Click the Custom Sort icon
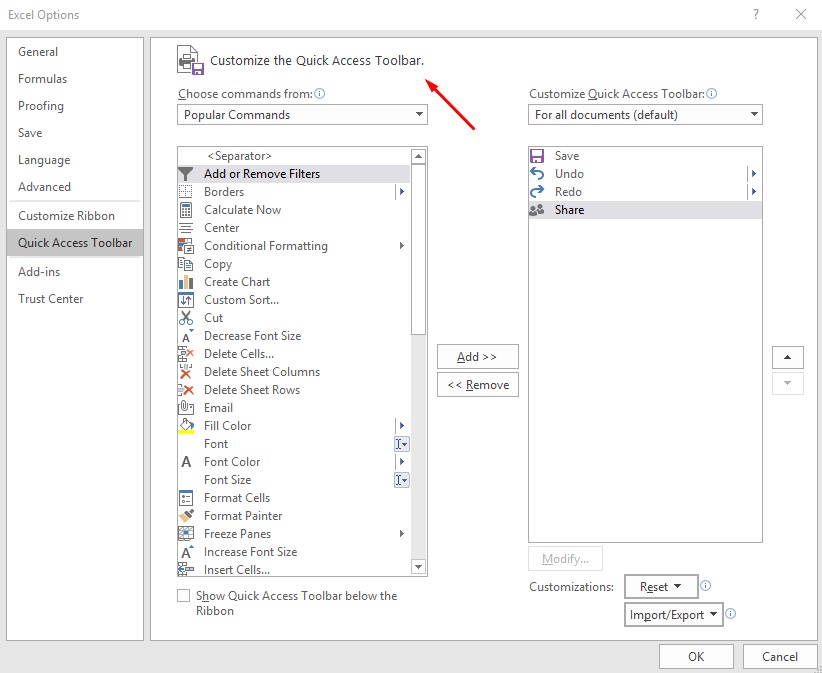 click(x=186, y=300)
